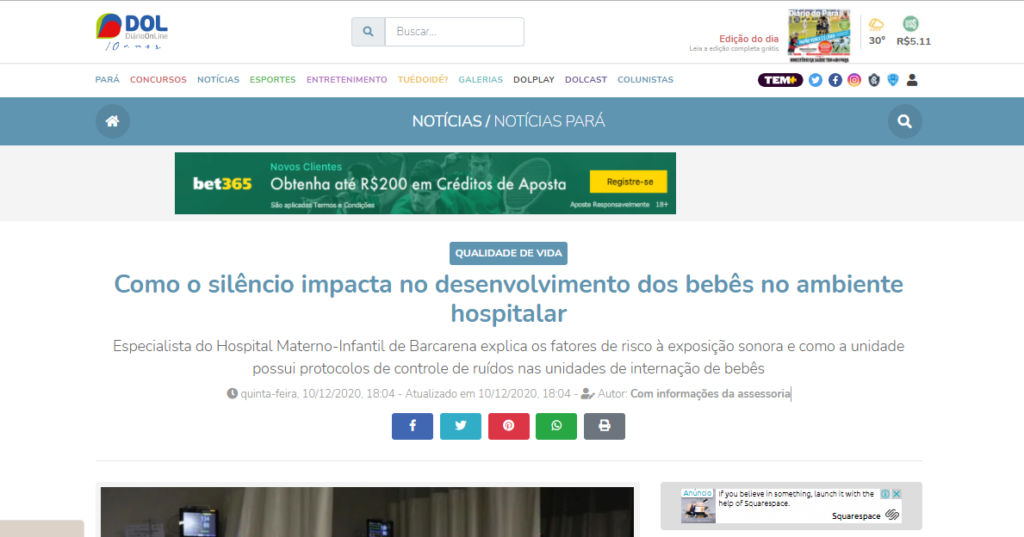1024x537 pixels.
Task: Click the TEM+ badge in the header
Action: 780,80
